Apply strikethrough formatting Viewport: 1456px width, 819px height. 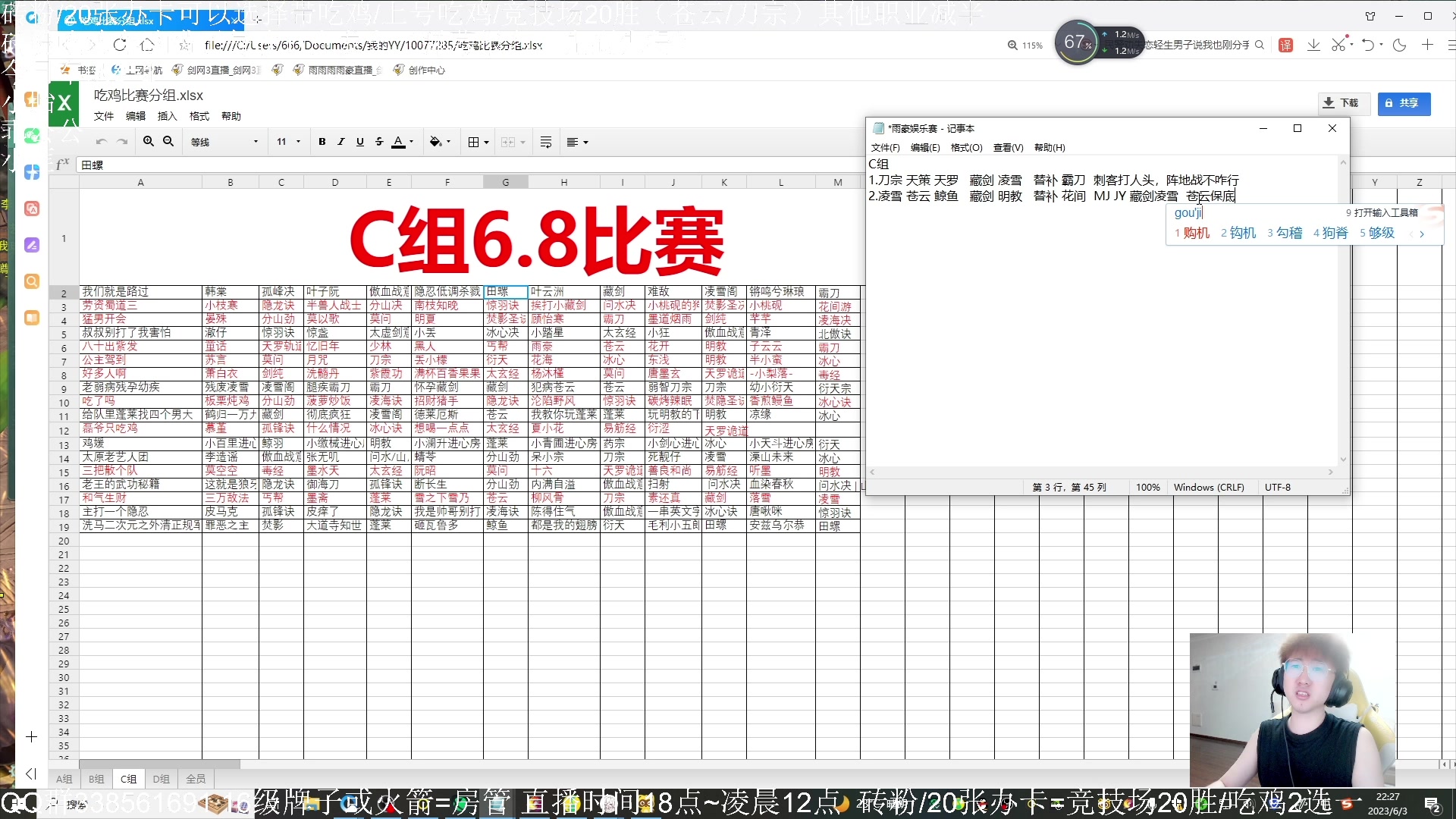point(378,142)
